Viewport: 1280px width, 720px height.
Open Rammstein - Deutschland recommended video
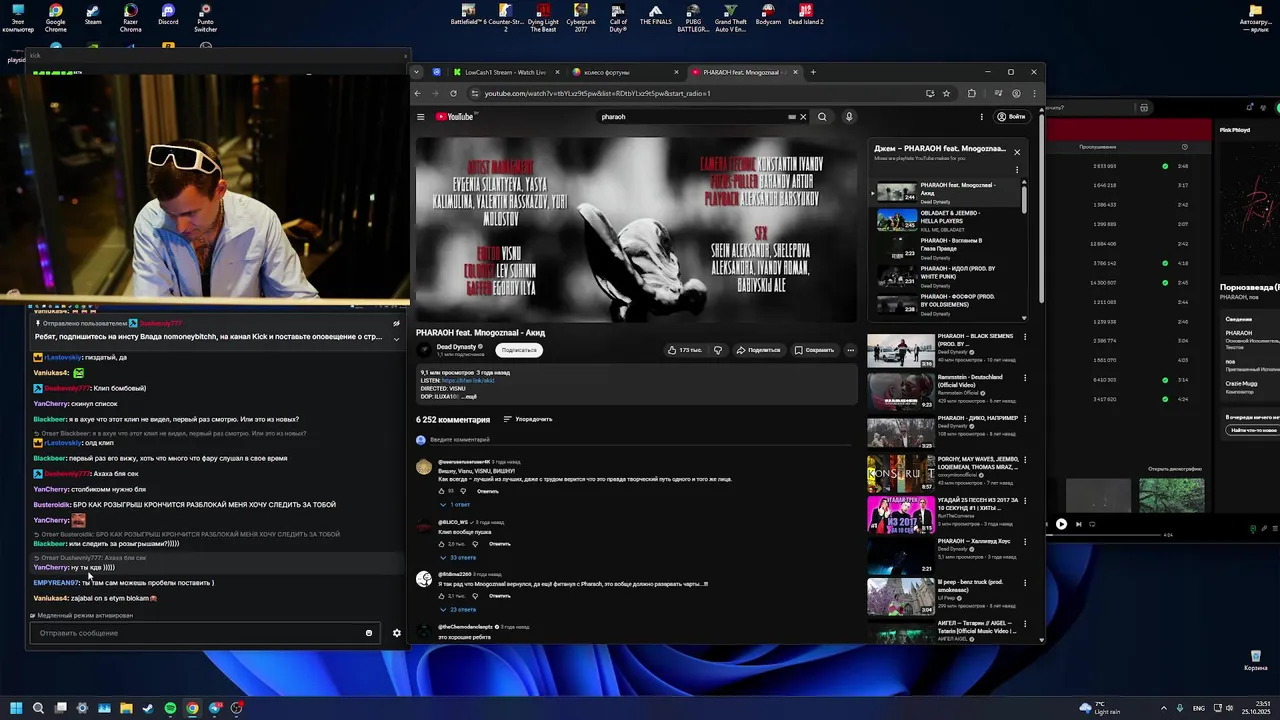coord(943,391)
